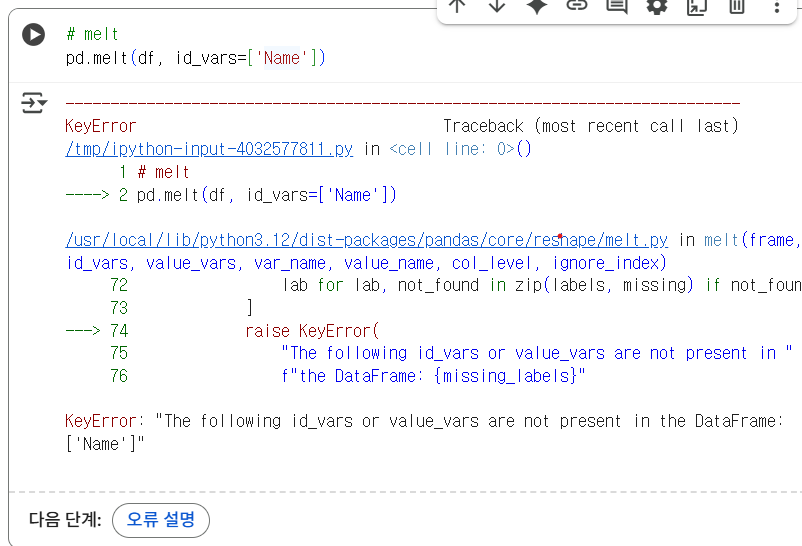802x546 pixels.
Task: Copy link to cell icon
Action: point(577,6)
